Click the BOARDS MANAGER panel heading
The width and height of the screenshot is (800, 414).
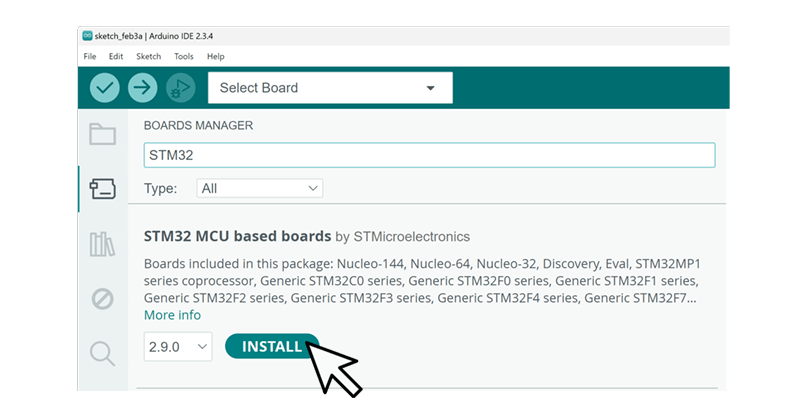coord(198,126)
